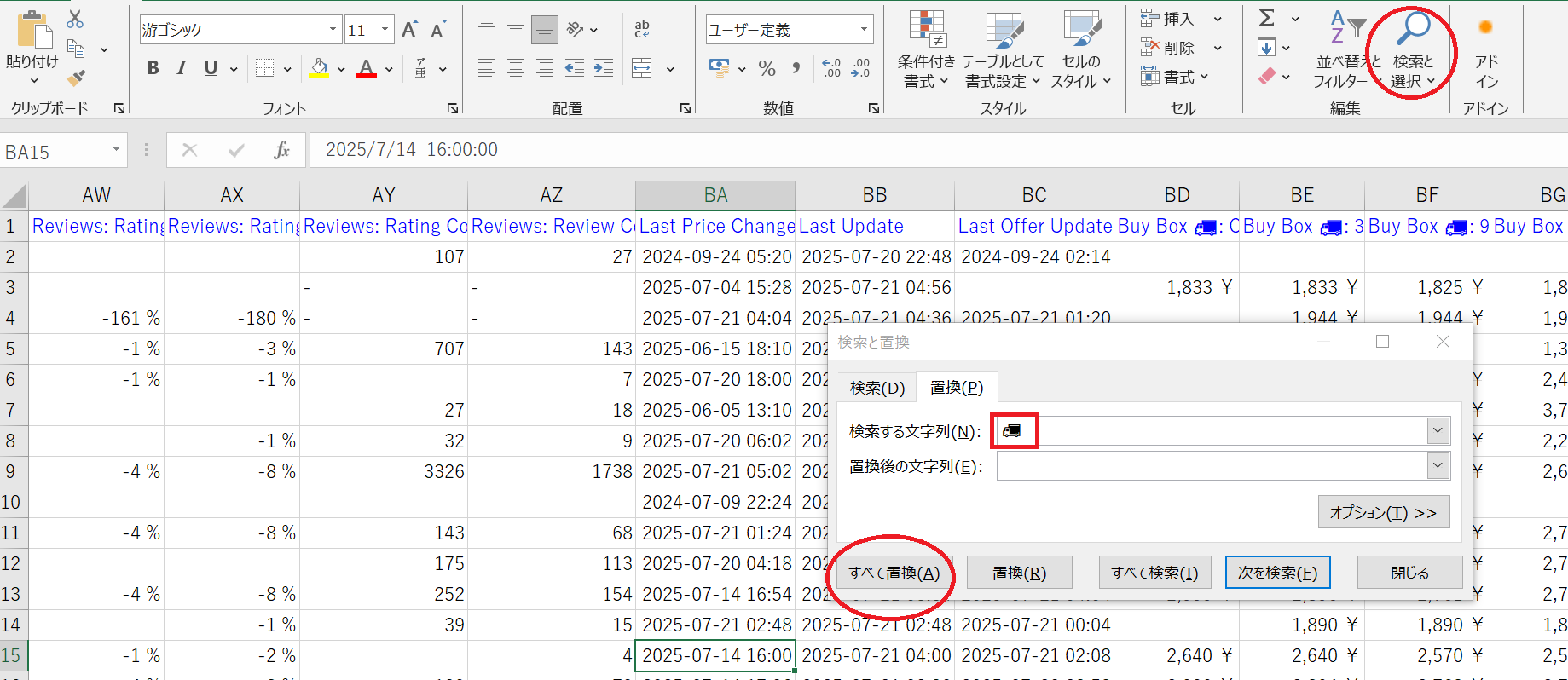Select the Format Painter brush icon
Screen dimensions: 1568x680
[x=76, y=78]
